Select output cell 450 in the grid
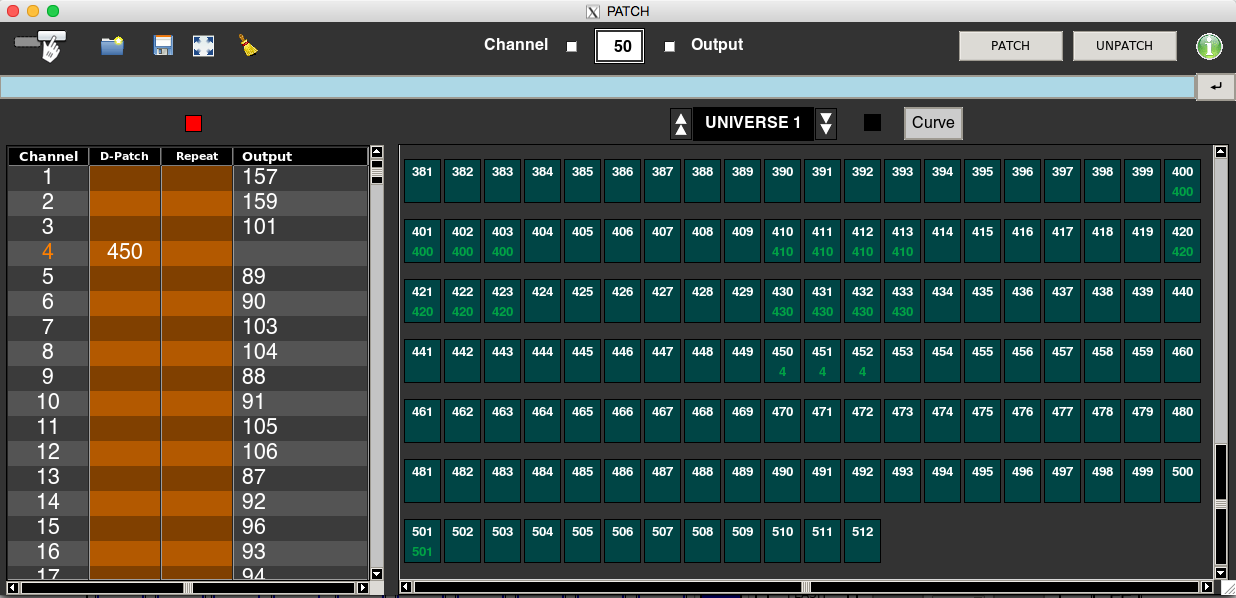 point(782,361)
